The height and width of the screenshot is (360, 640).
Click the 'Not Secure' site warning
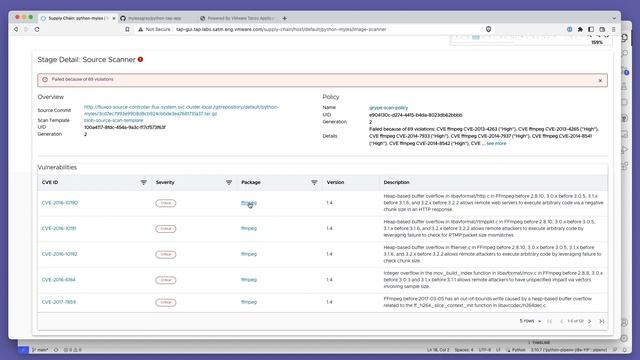[154, 29]
